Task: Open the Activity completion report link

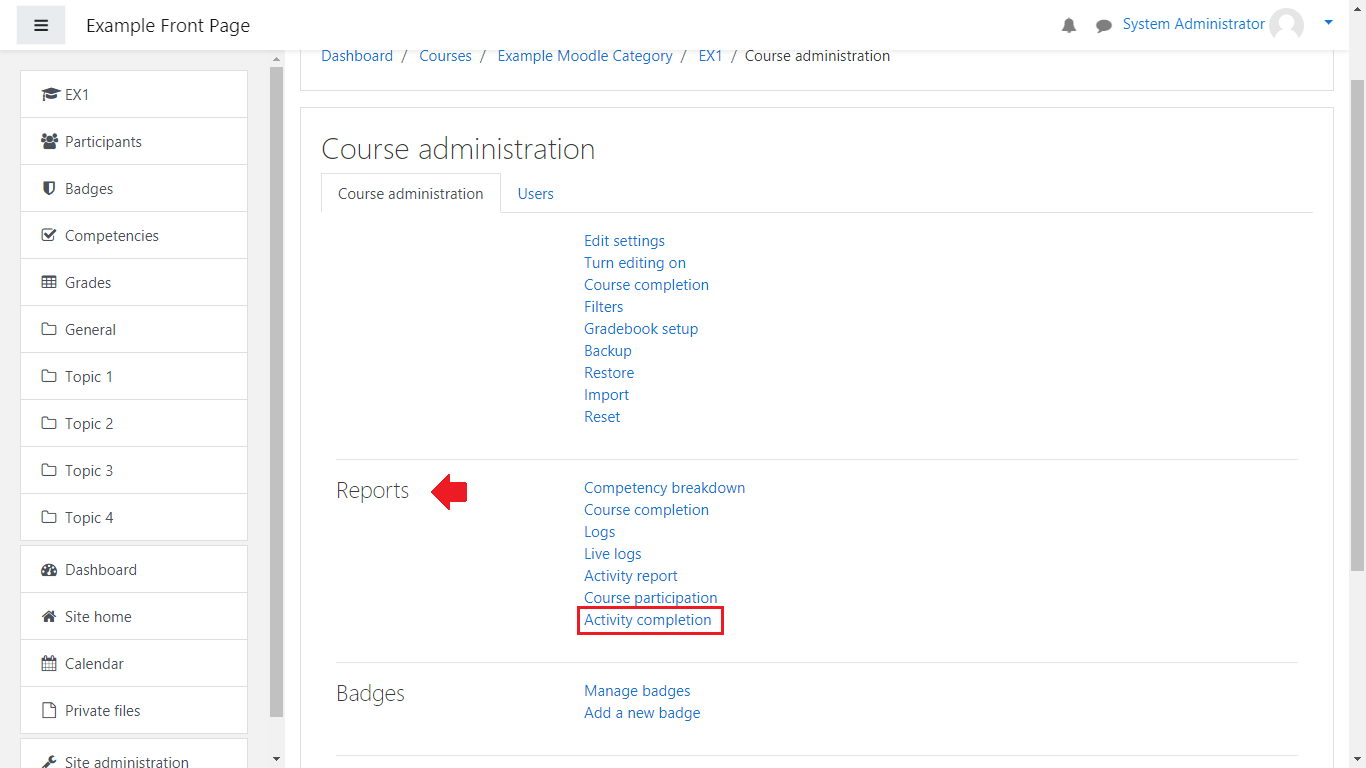Action: (x=648, y=620)
